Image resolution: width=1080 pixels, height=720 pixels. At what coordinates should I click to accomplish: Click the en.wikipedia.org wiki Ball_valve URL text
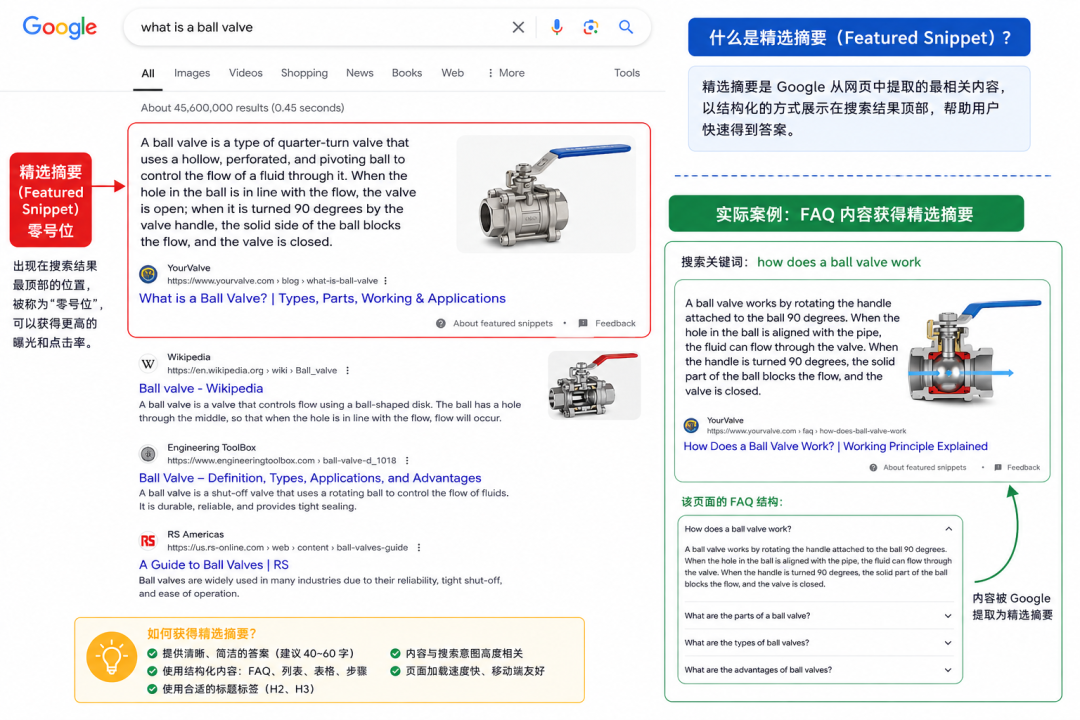252,371
